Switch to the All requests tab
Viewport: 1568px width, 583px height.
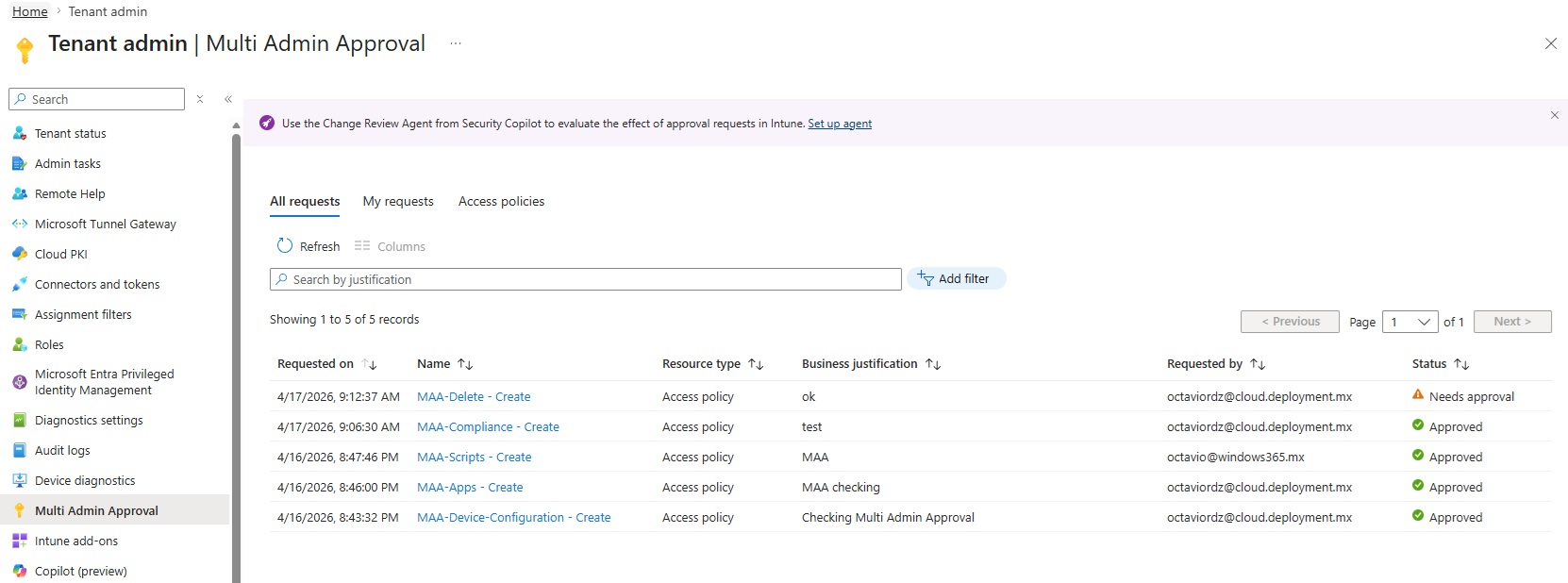pos(305,201)
